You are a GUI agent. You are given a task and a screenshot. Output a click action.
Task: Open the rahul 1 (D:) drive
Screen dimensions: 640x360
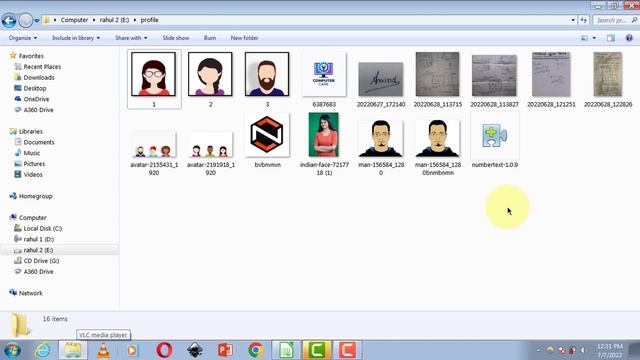[38, 239]
